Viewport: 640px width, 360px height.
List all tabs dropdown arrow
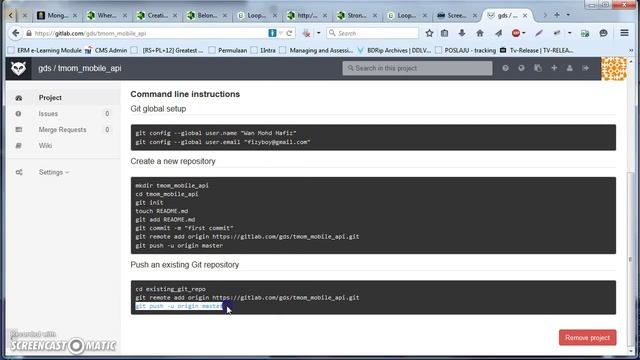point(568,15)
